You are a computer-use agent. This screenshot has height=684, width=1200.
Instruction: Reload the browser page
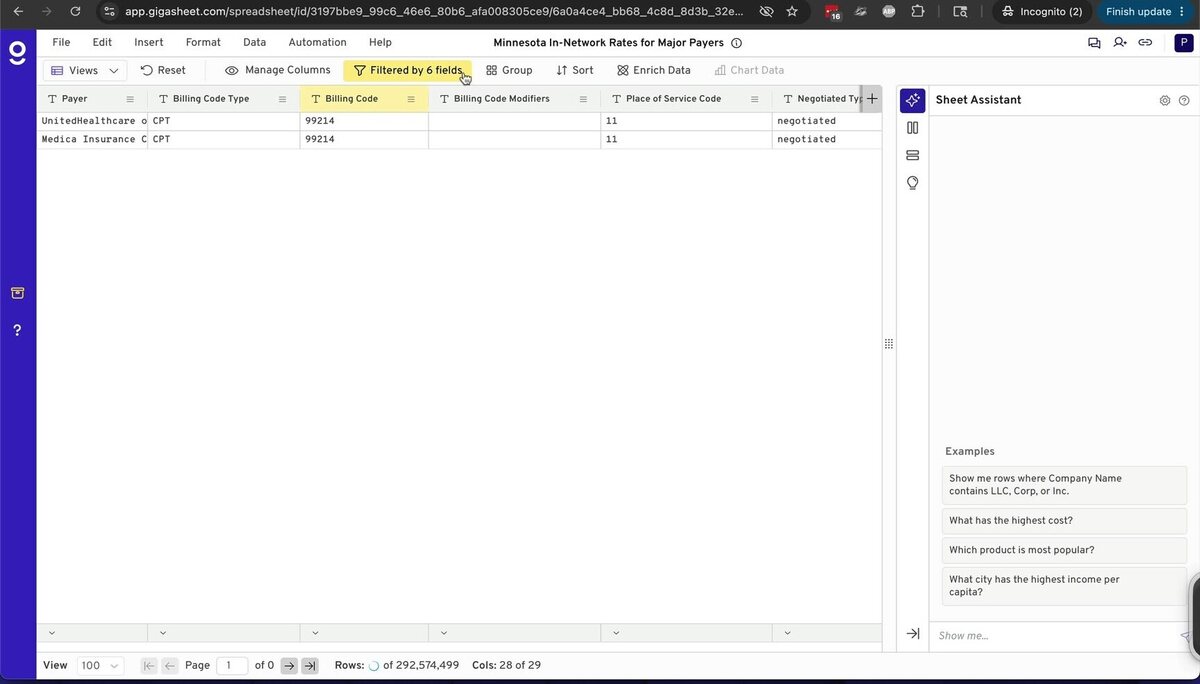pos(75,12)
